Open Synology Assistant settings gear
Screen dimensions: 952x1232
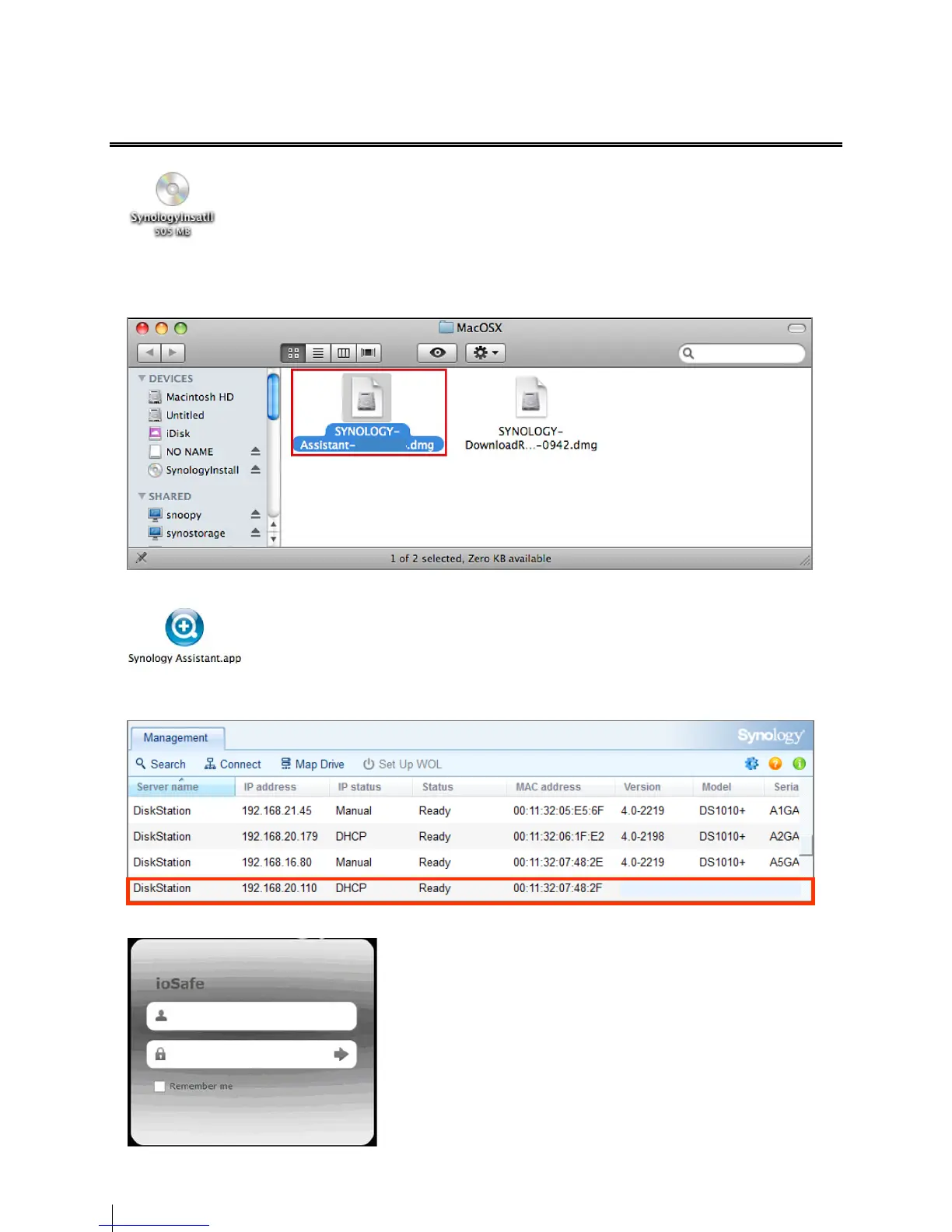(x=751, y=764)
